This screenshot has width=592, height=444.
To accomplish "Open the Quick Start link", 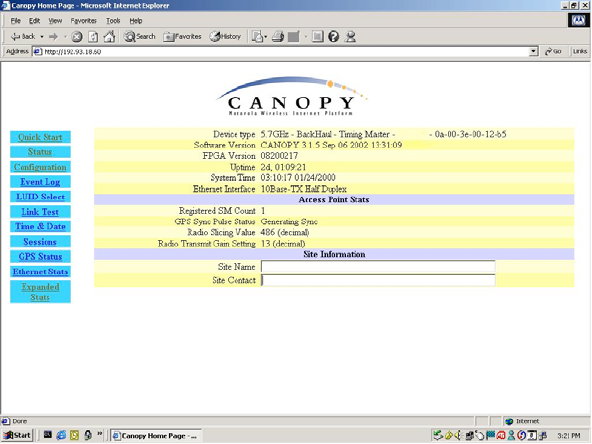I will [40, 137].
